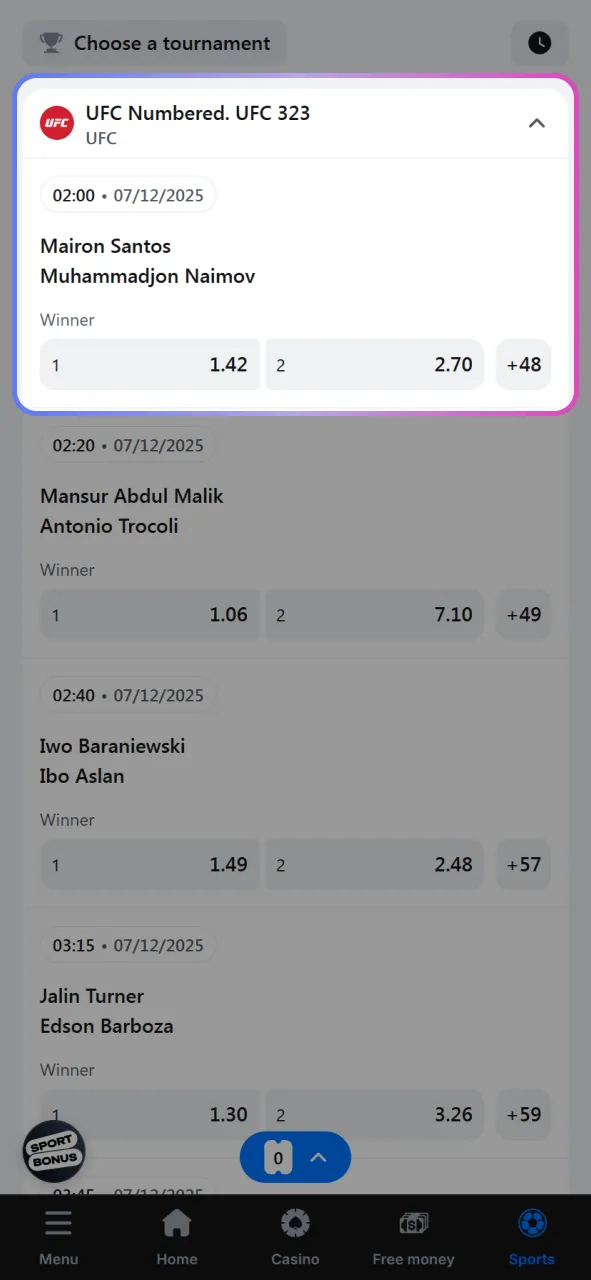Open the Sport Bonus badge

(x=53, y=1151)
